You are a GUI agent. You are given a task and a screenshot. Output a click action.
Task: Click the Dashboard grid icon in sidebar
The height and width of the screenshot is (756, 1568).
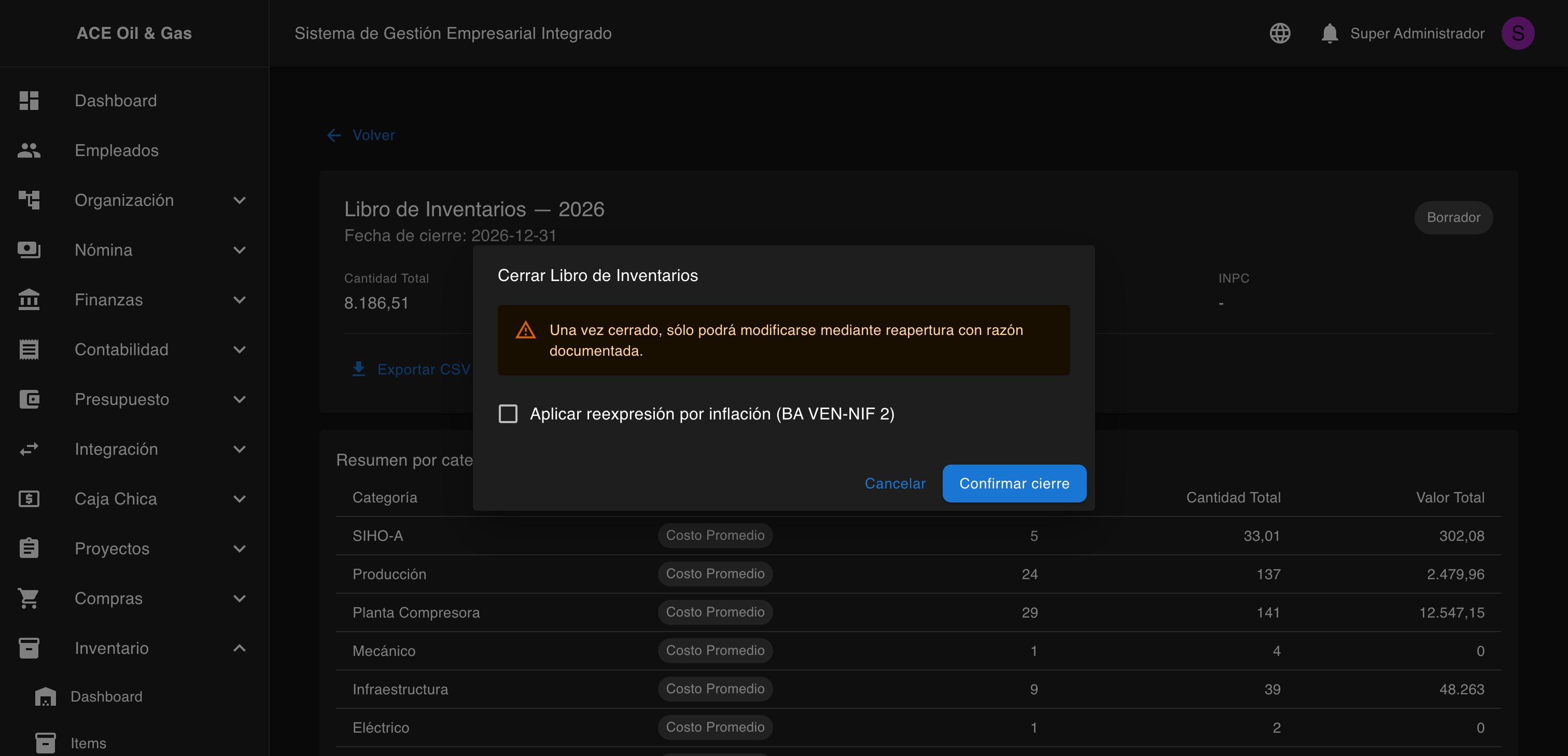click(x=29, y=101)
